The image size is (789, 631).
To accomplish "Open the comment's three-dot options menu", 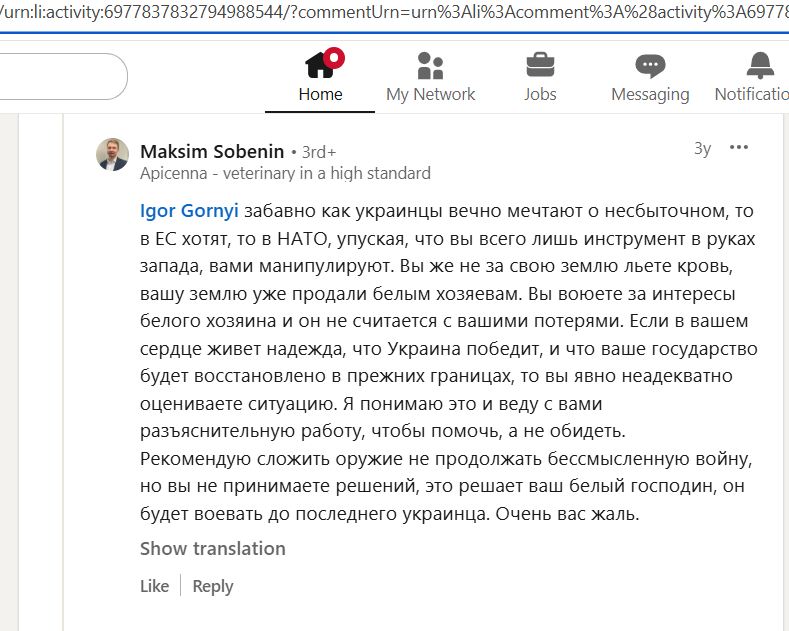I will 739,148.
